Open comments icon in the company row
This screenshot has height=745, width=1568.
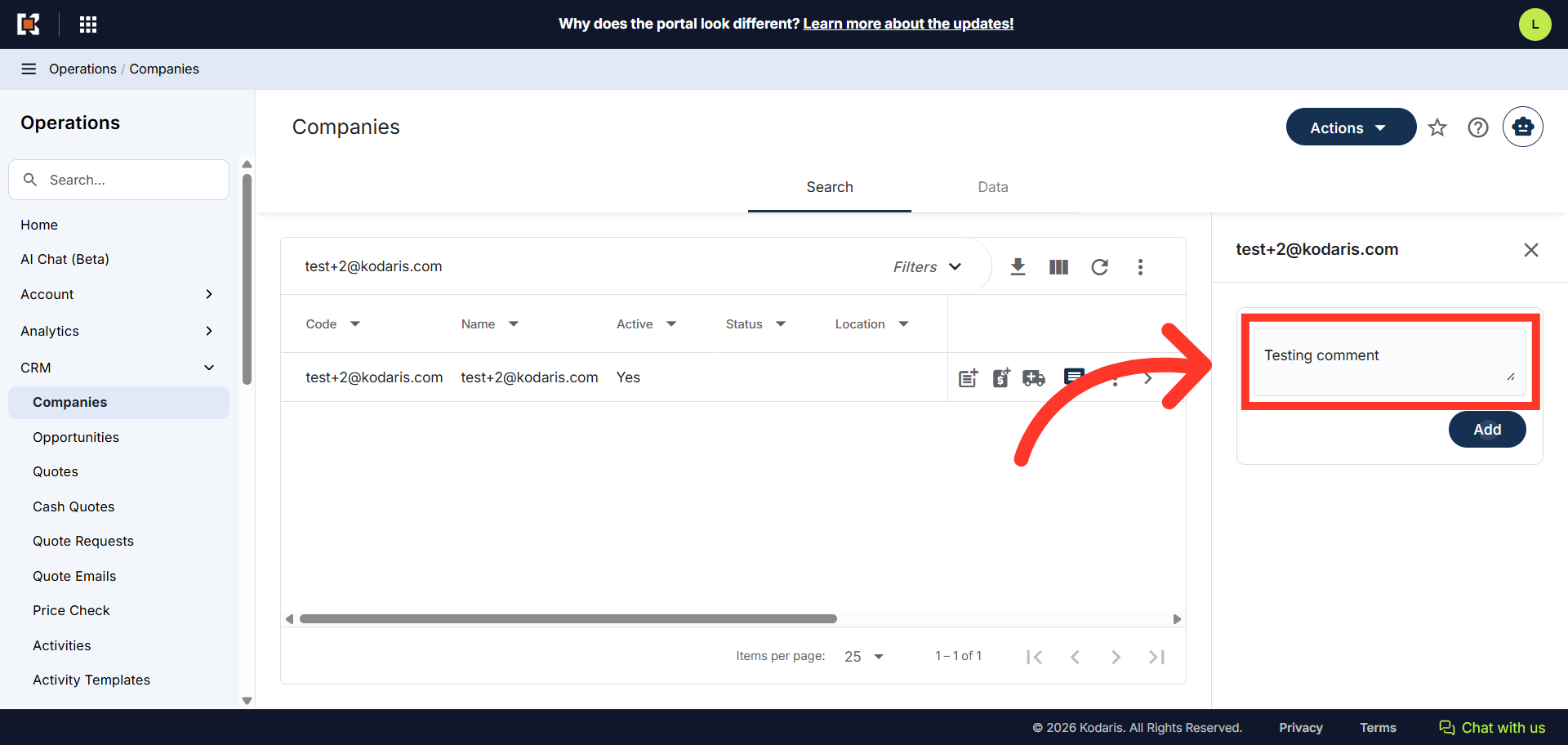(1074, 377)
